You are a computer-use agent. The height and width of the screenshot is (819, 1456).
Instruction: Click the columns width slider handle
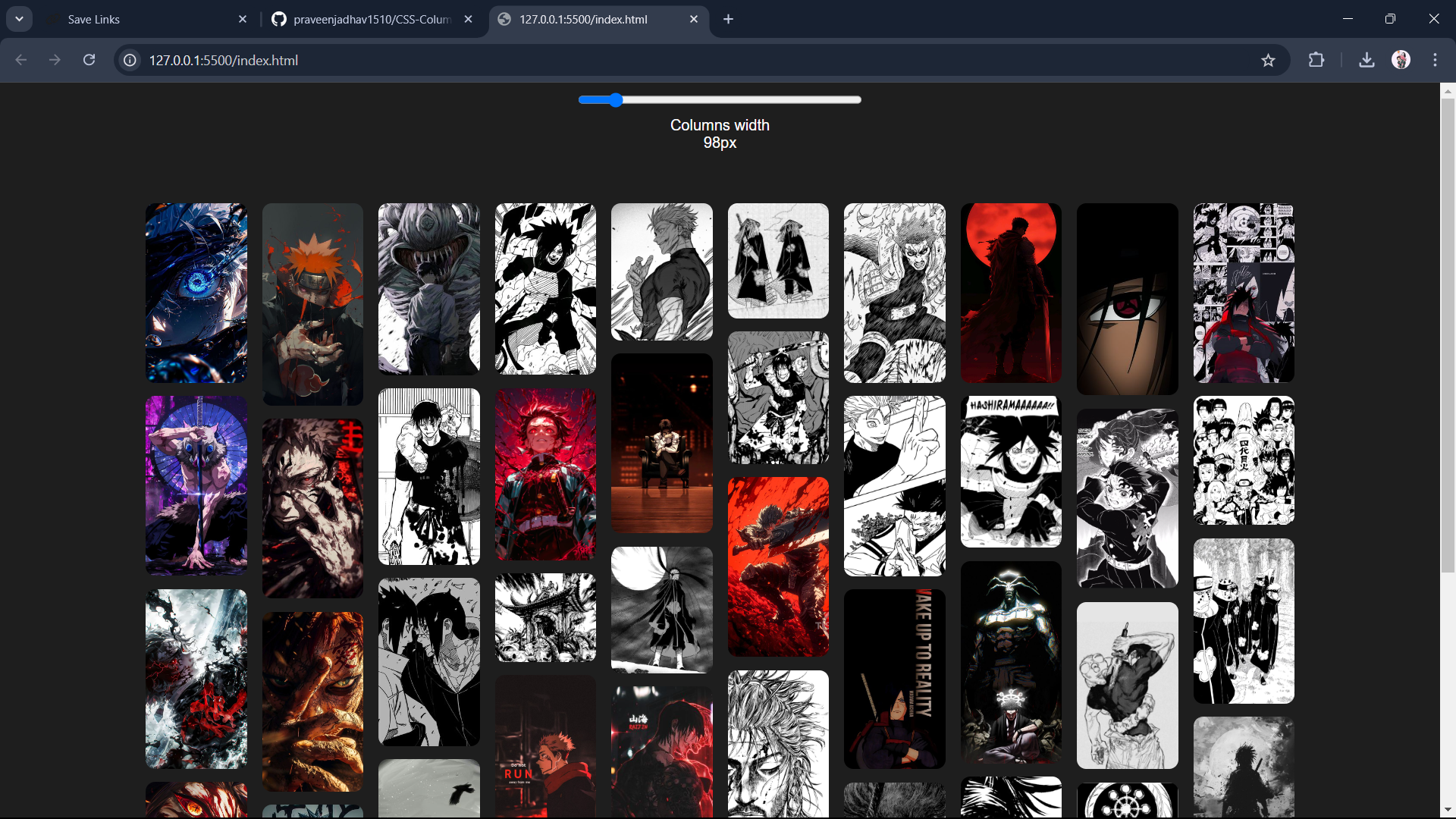click(x=616, y=100)
